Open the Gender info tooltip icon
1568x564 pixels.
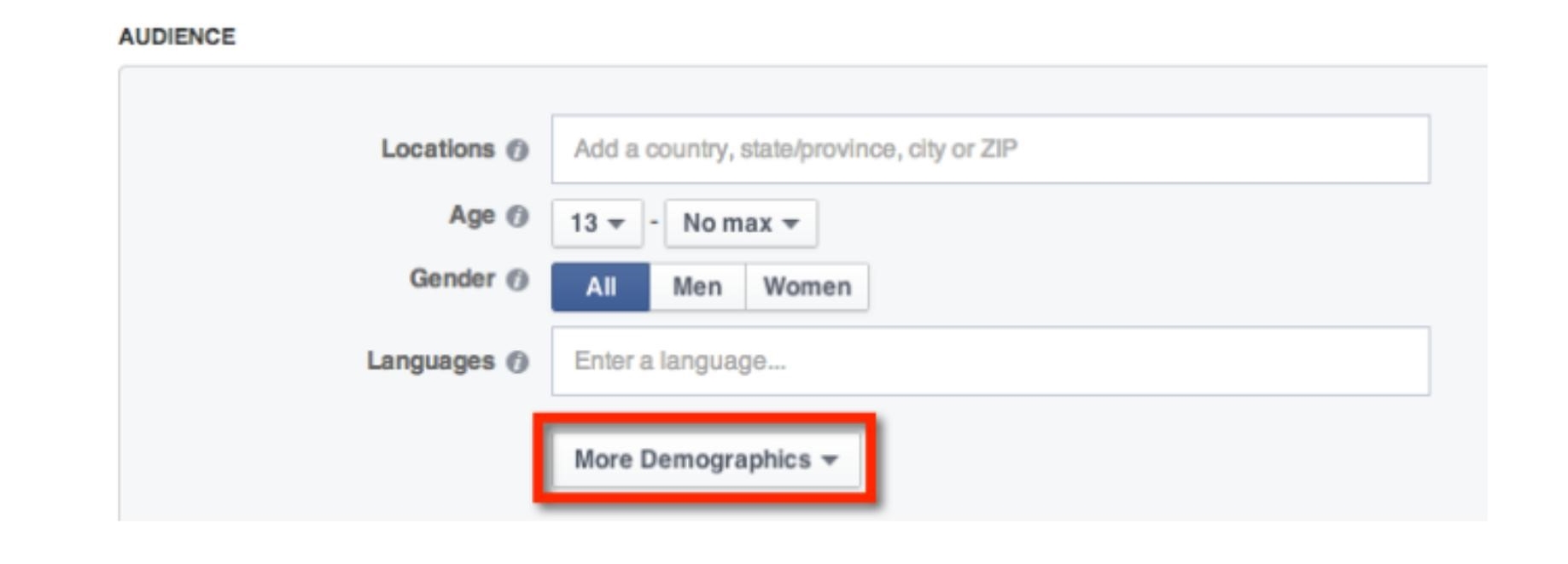point(517,280)
